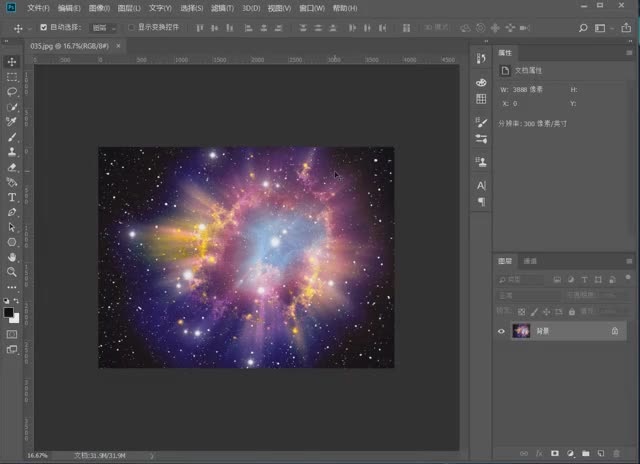Click the foreground color swatch
This screenshot has width=640, height=464.
click(8, 313)
